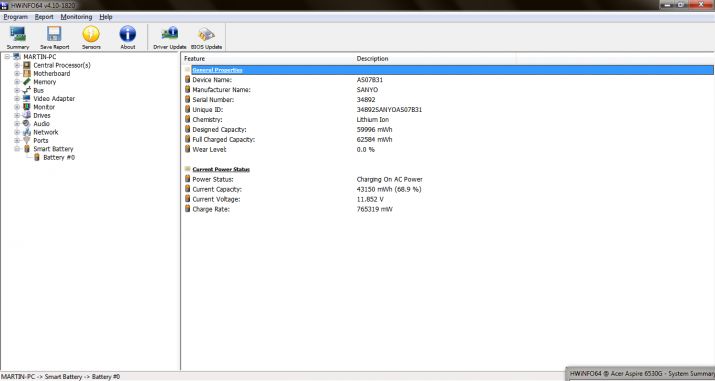Viewport: 715px width, 381px height.
Task: Open the Program menu
Action: tap(16, 17)
